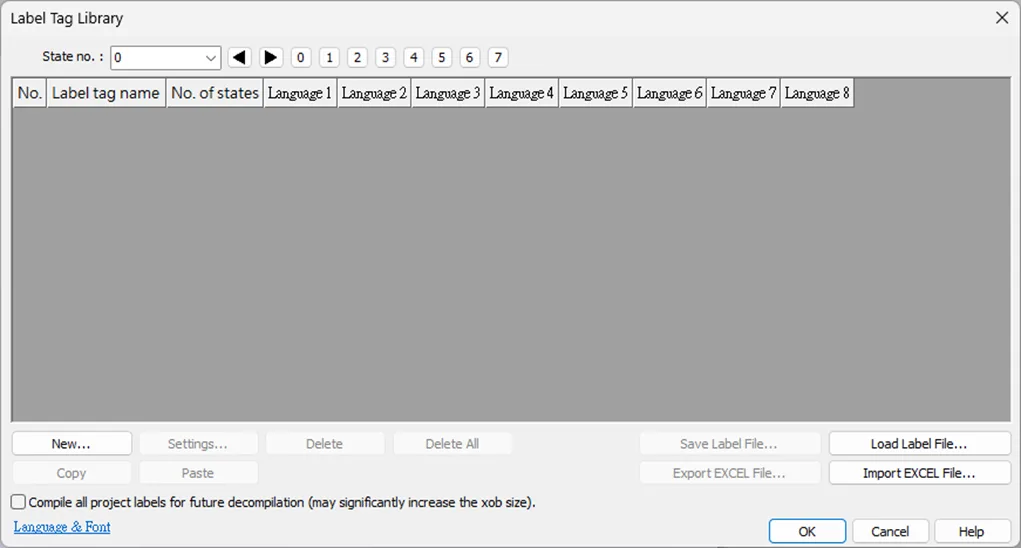The height and width of the screenshot is (548, 1021).
Task: Select state number 7 button
Action: [x=498, y=57]
